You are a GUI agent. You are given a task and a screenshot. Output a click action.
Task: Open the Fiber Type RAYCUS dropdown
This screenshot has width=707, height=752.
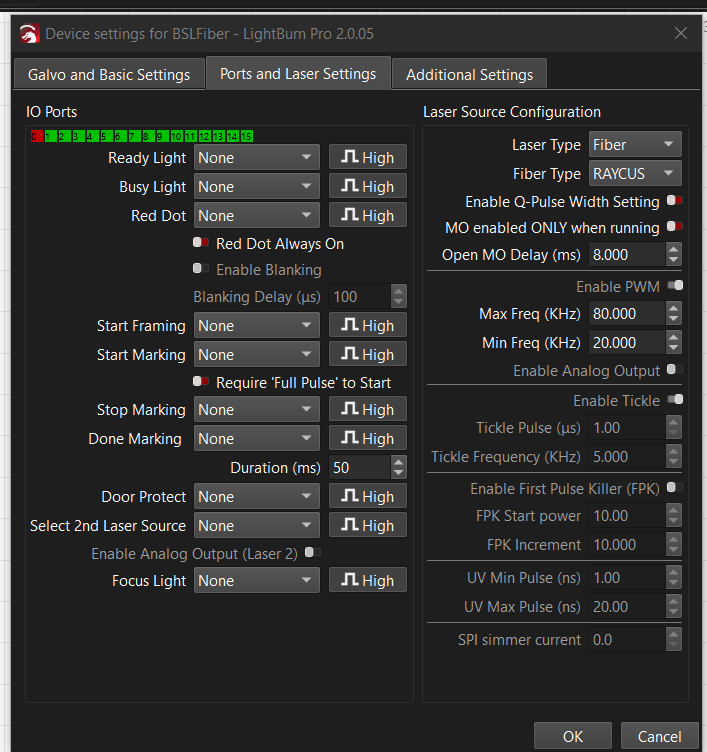point(635,174)
